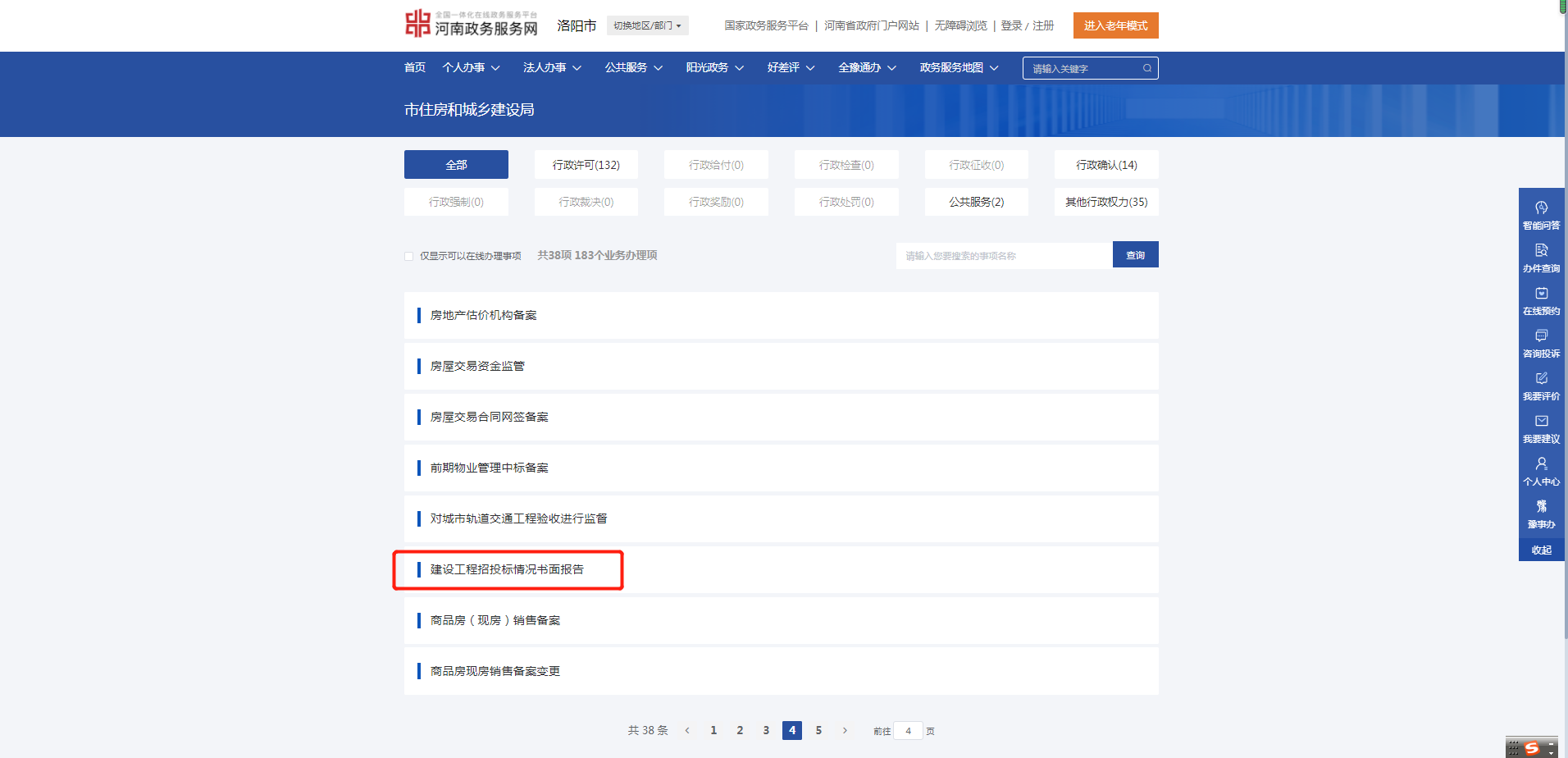Click the 在线预约 sidebar icon
Screen dimensions: 1568x758
pos(1541,294)
